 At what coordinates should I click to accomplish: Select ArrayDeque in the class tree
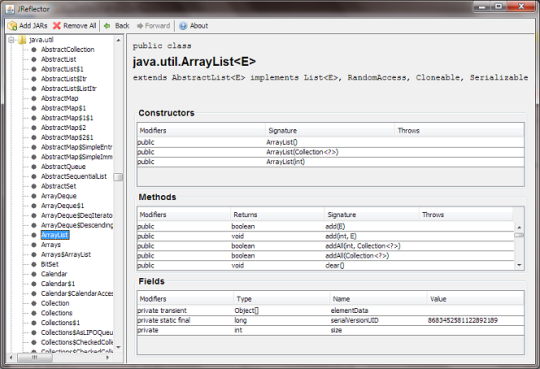coord(59,196)
